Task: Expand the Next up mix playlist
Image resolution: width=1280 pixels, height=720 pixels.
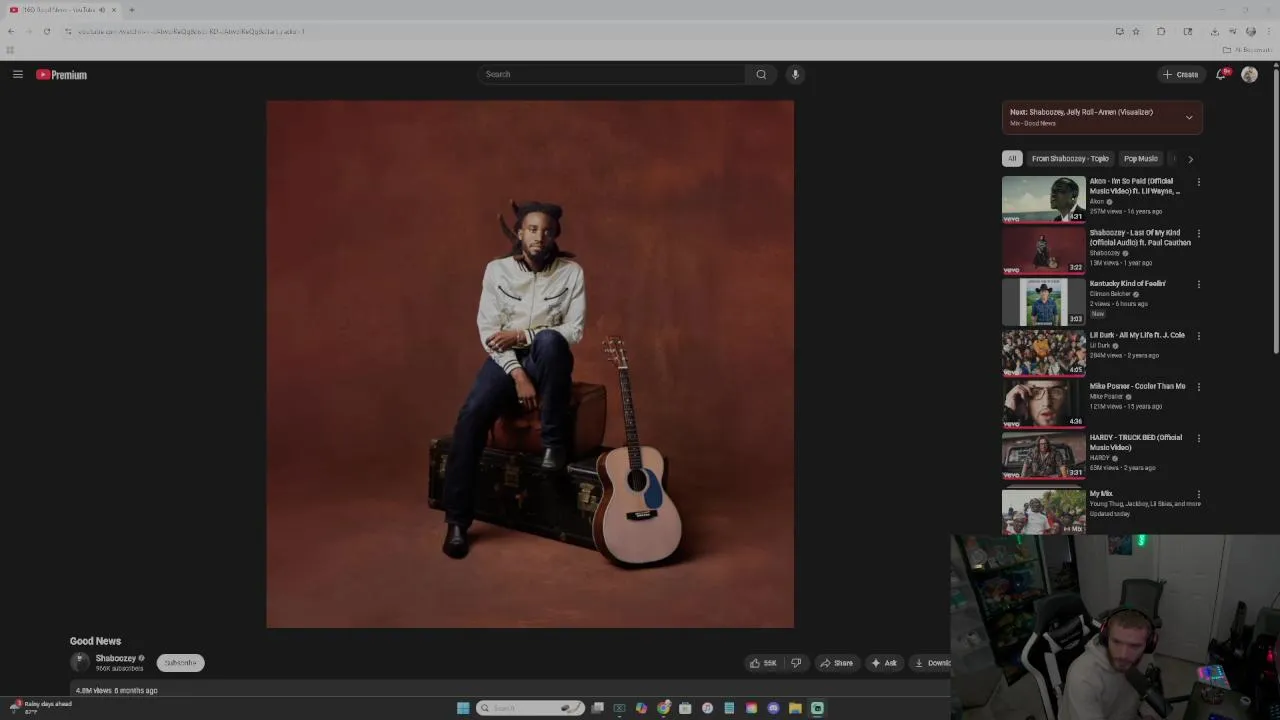Action: 1189,117
